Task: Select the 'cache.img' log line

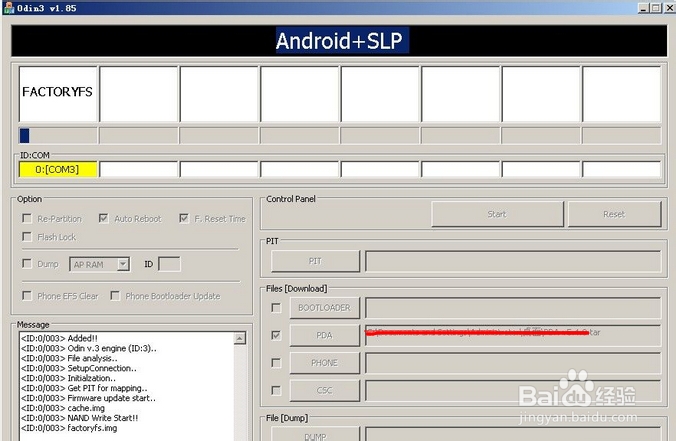Action: [x=63, y=408]
